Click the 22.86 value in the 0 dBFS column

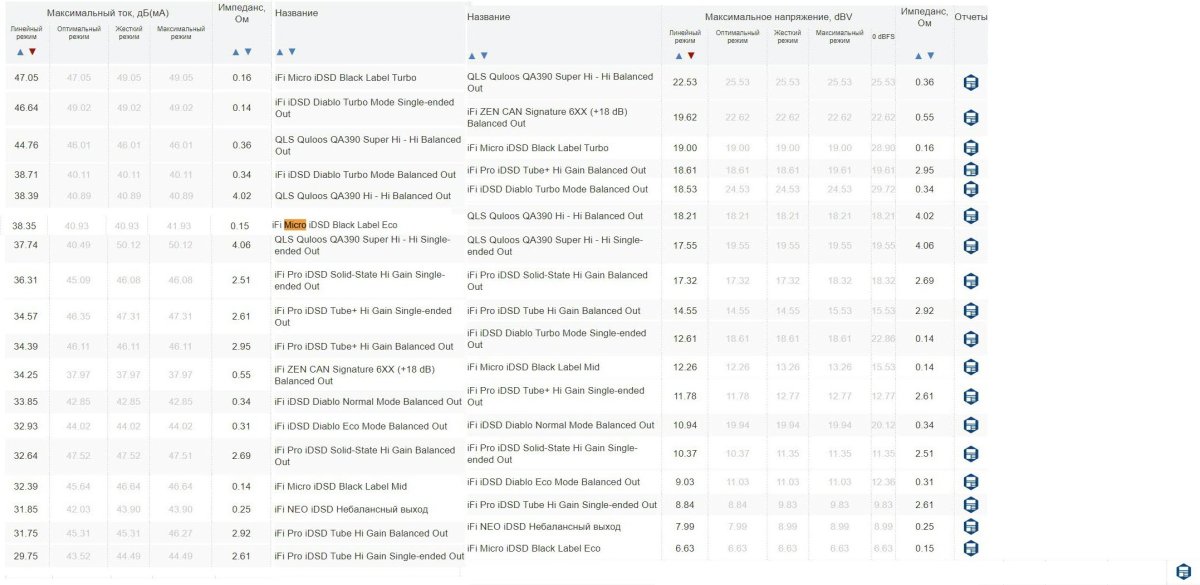[883, 339]
